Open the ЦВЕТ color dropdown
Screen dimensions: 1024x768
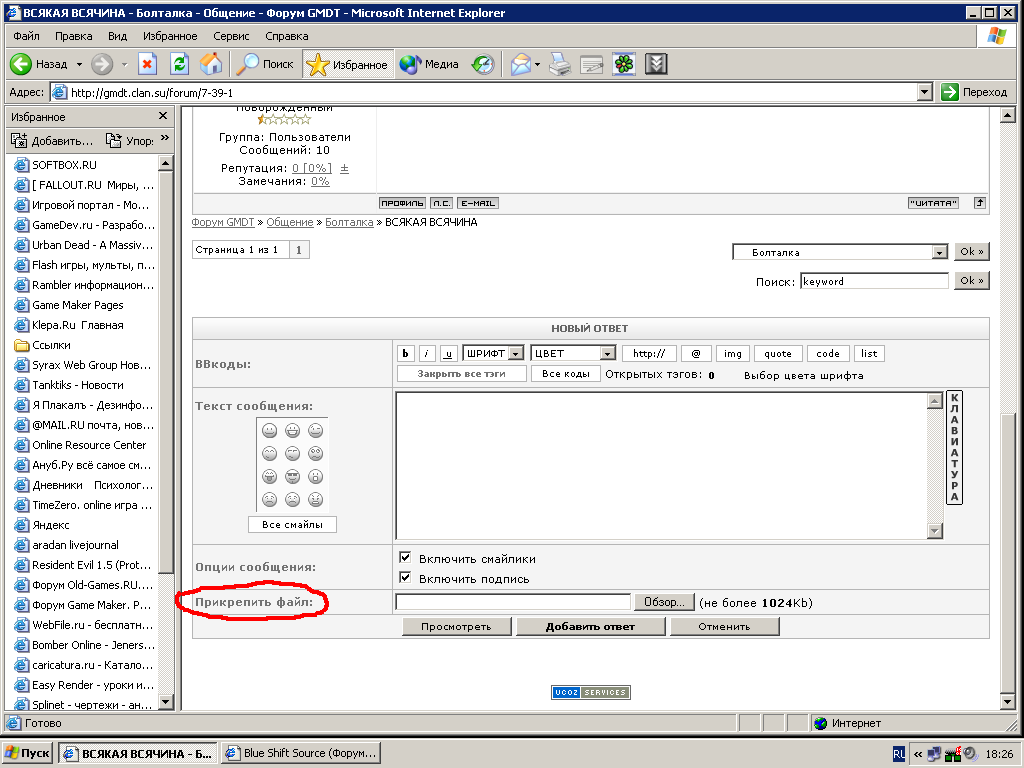click(x=572, y=353)
